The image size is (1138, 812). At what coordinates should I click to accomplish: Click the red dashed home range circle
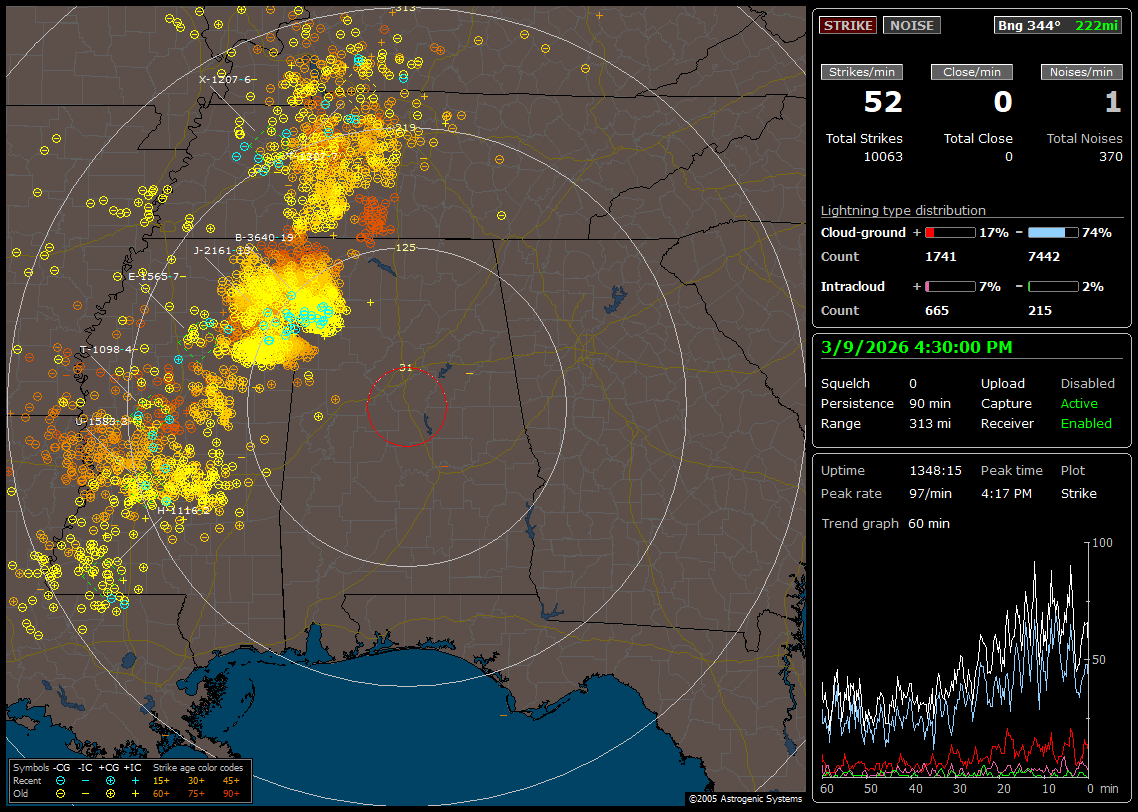pyautogui.click(x=406, y=407)
